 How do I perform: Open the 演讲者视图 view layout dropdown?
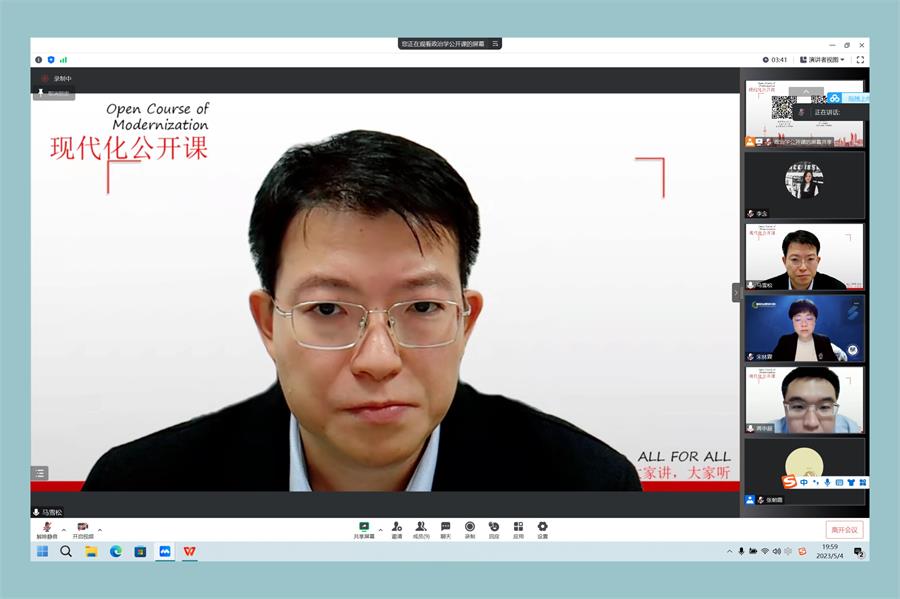(x=823, y=60)
